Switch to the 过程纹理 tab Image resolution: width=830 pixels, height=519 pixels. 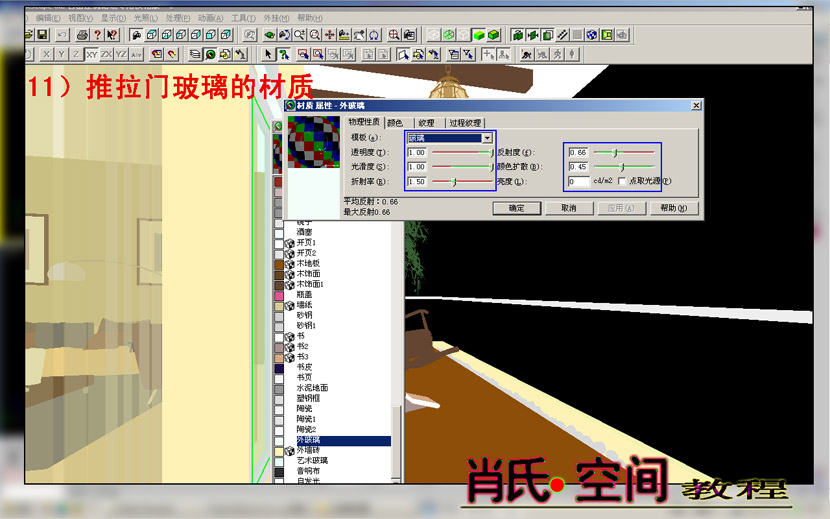(465, 123)
